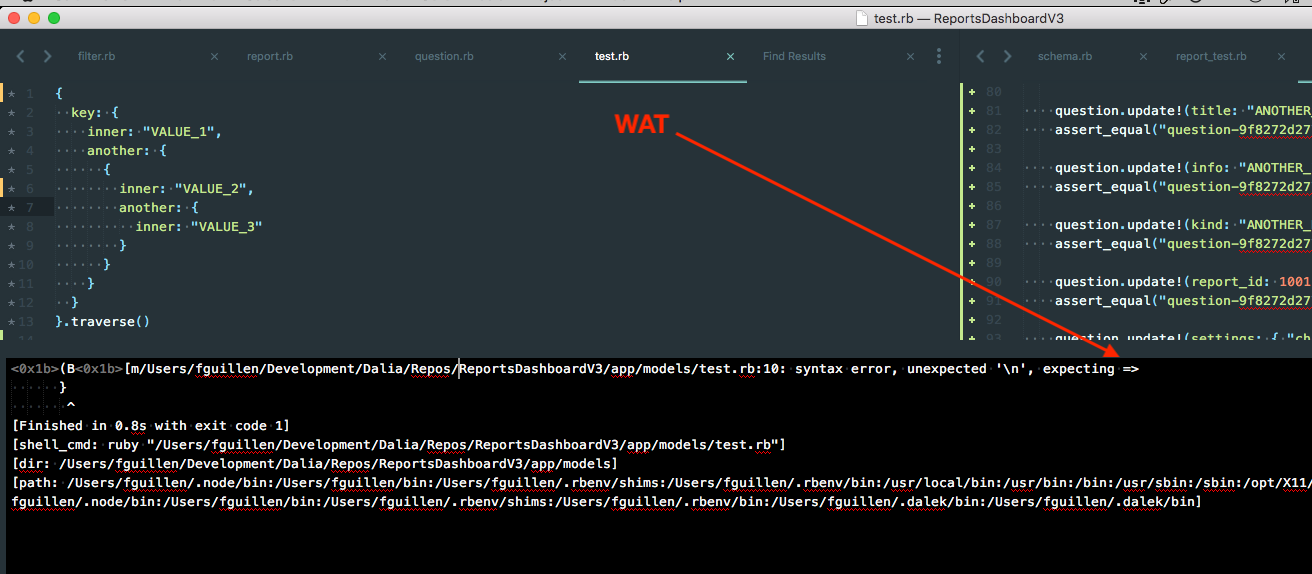
Task: Switch to the report.rb tab
Action: [270, 56]
